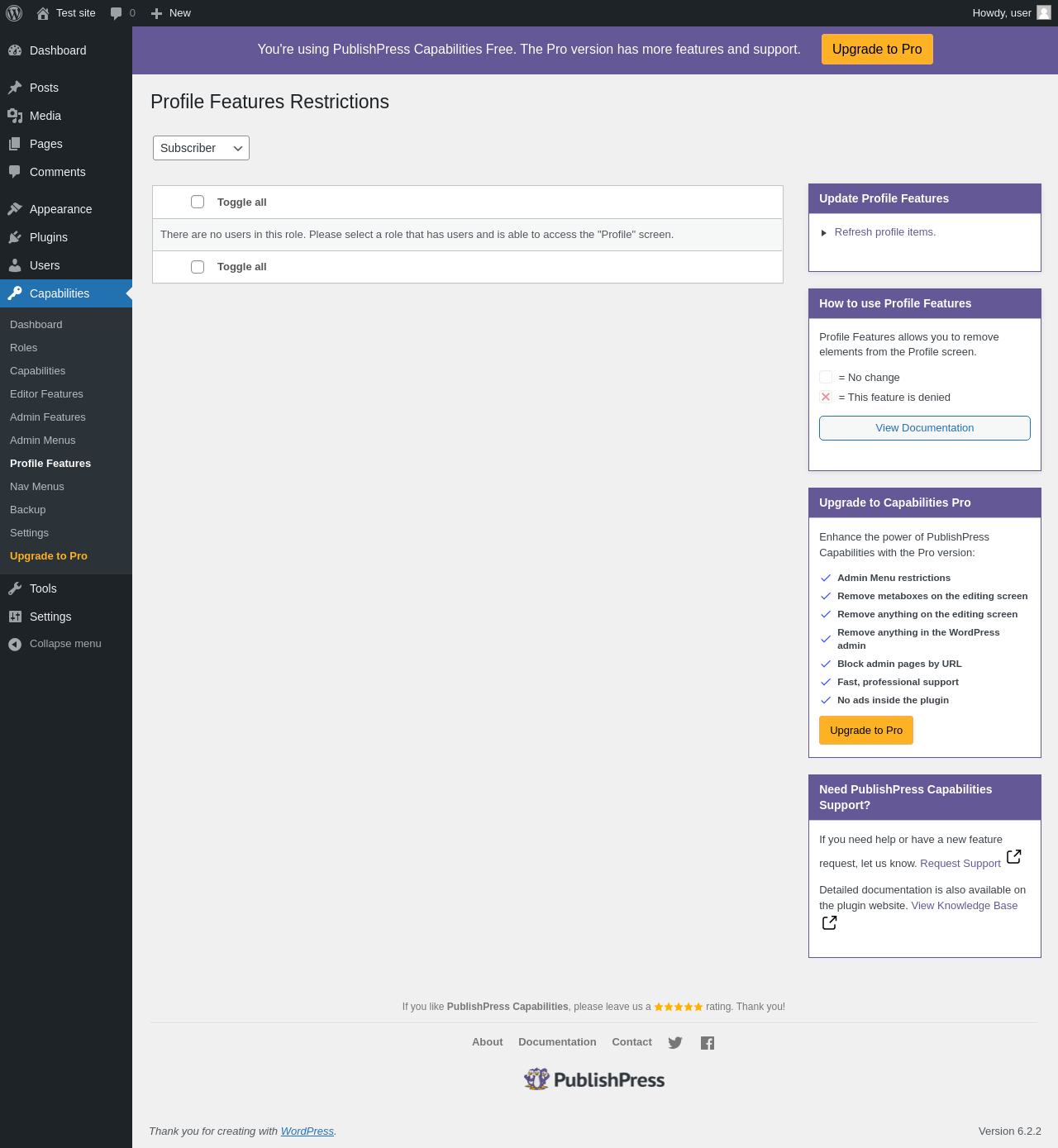Click Upgrade to Pro button in top banner
The image size is (1058, 1148).
pos(877,49)
